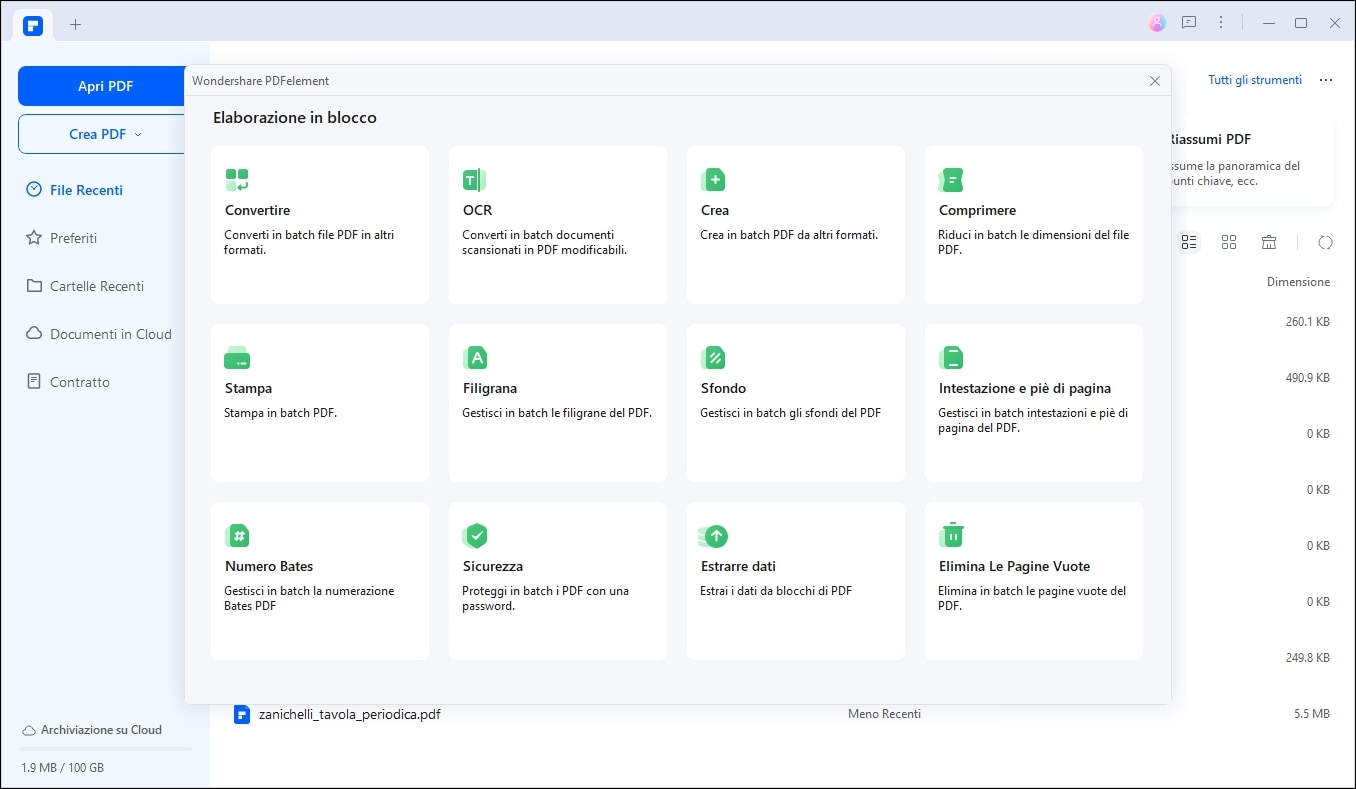
Task: Click the trash bin icon above file list
Action: (x=1269, y=242)
